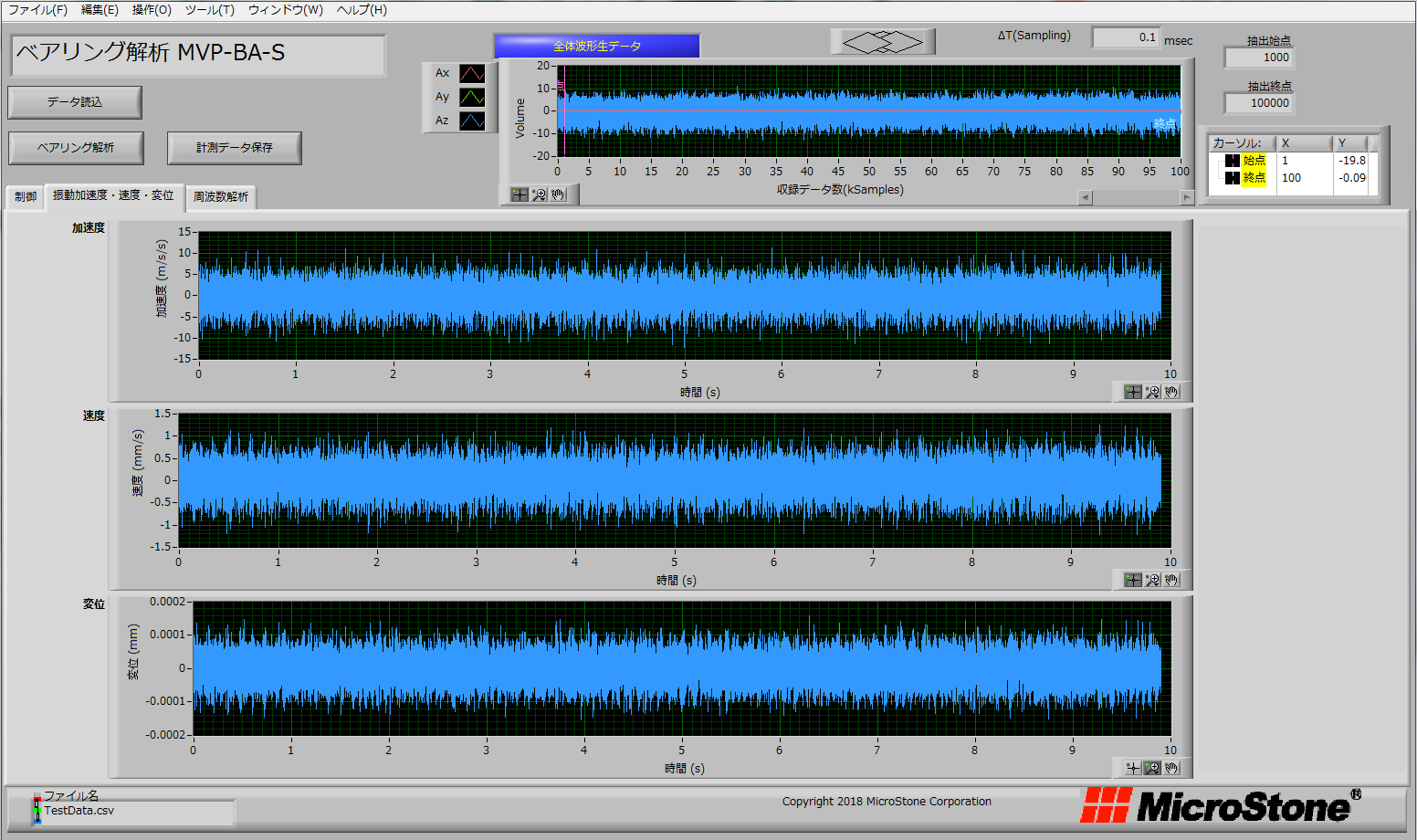Image resolution: width=1417 pixels, height=840 pixels.
Task: Click 終点 cursor glyph in cursor legend
Action: click(1232, 178)
